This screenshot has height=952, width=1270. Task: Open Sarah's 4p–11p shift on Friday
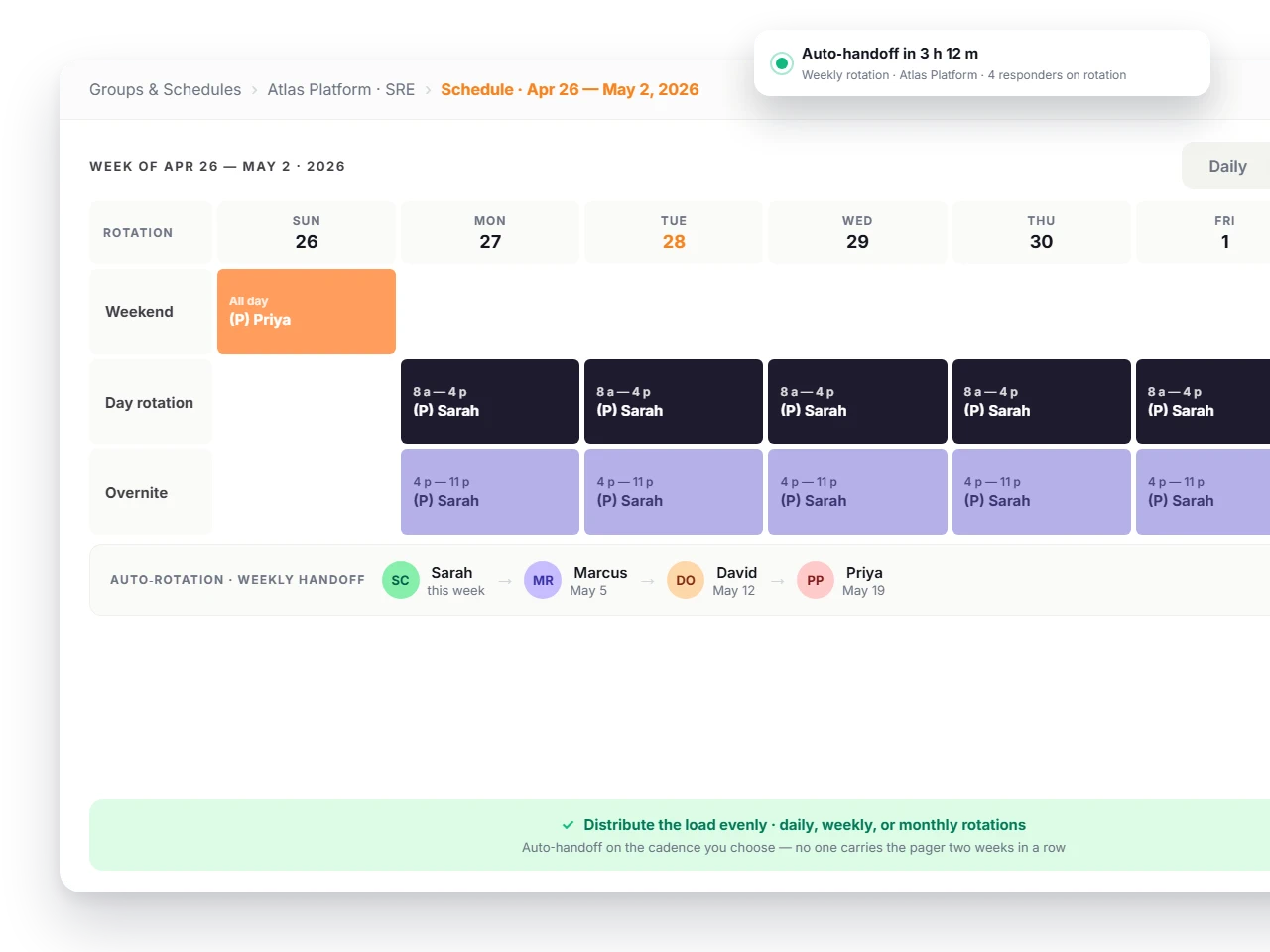[1204, 492]
